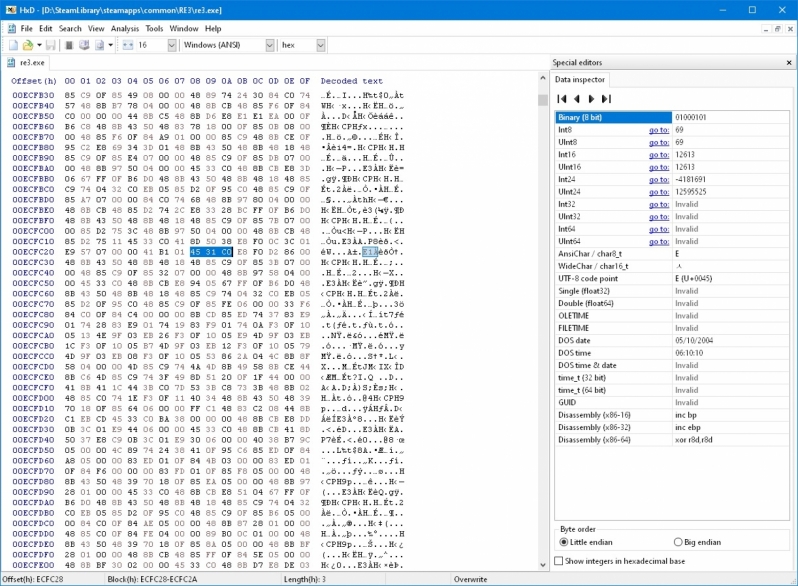Click the Save disk icon
Image resolution: width=798 pixels, height=586 pixels.
[x=50, y=45]
